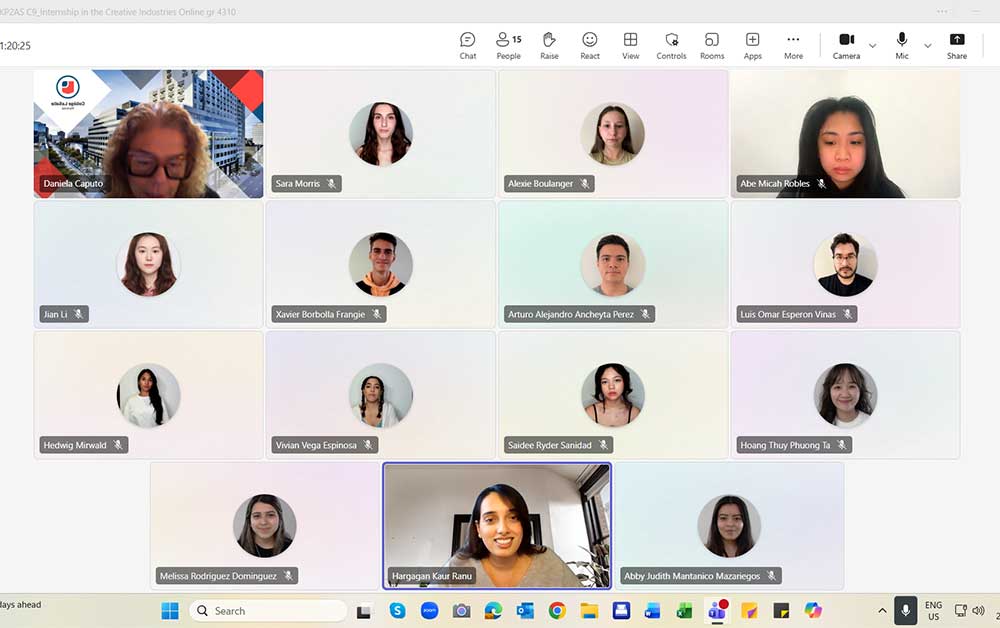
Task: Open the React emoji menu
Action: 590,45
